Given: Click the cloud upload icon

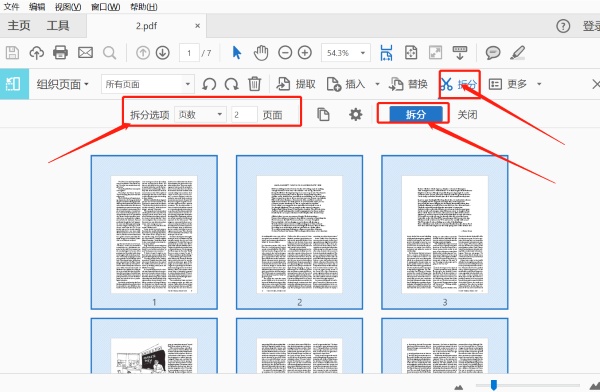Looking at the screenshot, I should tap(37, 53).
